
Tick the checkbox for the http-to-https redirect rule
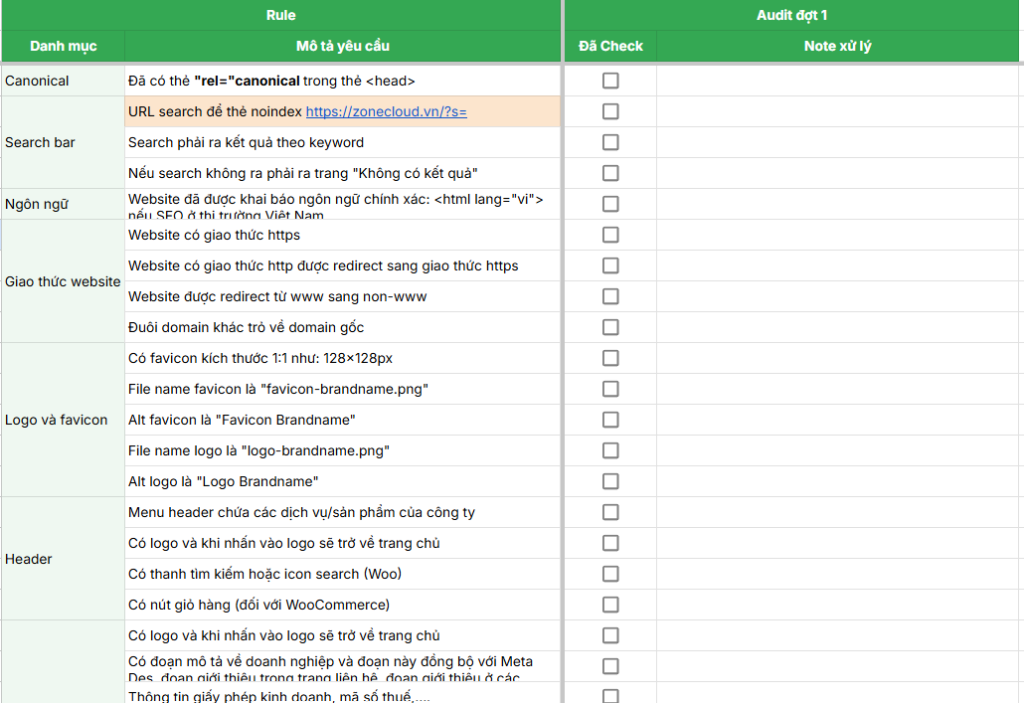point(610,266)
